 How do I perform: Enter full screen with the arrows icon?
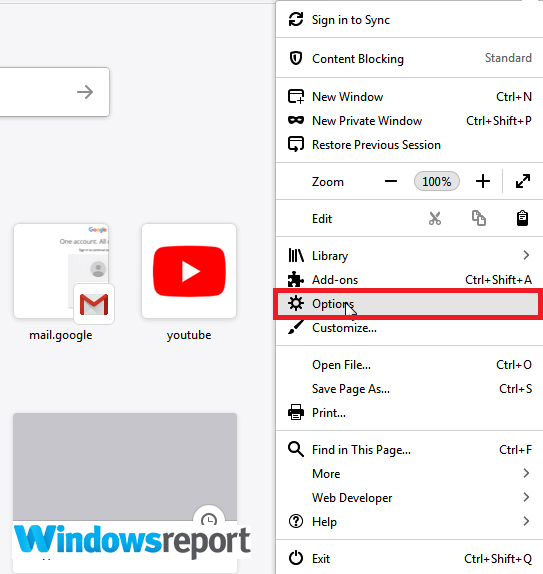tap(523, 181)
